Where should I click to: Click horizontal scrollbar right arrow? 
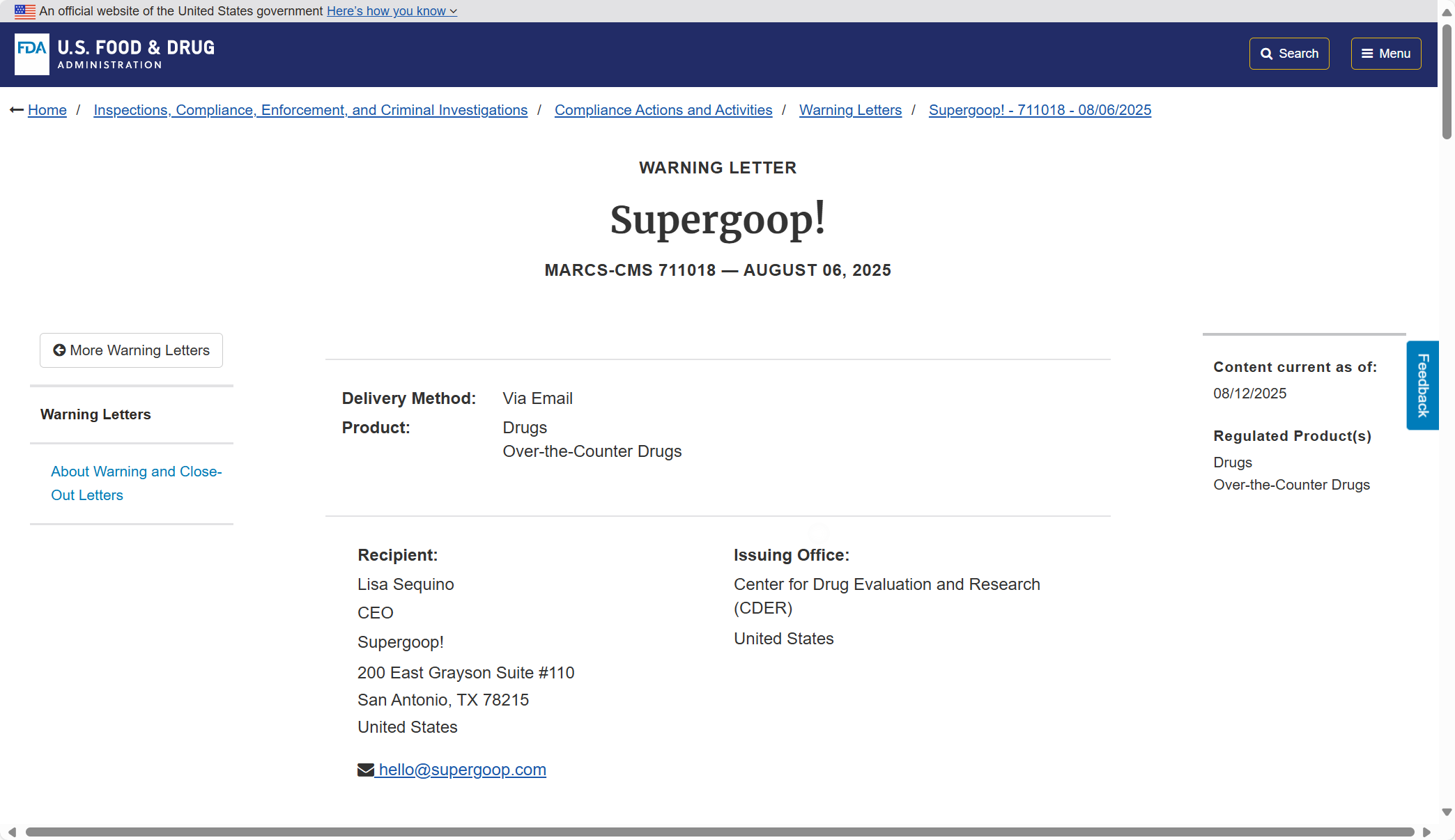tap(1426, 832)
